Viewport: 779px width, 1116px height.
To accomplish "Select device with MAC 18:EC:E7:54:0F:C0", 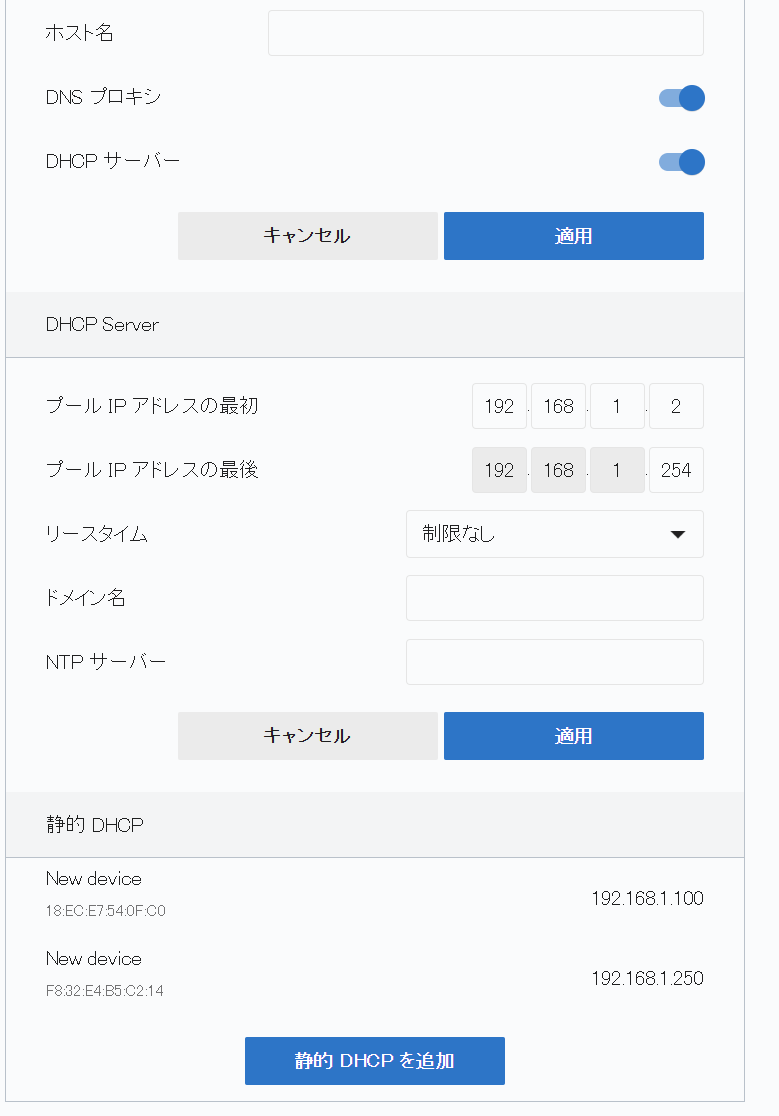I will [x=106, y=911].
